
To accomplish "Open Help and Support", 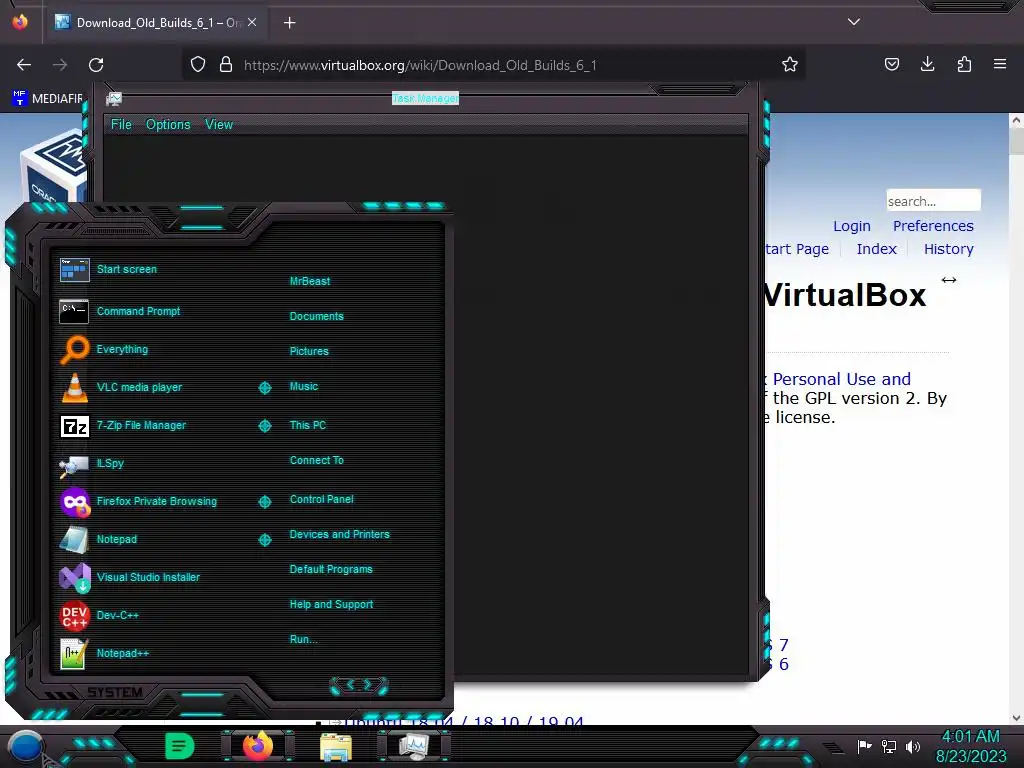I will pos(331,604).
